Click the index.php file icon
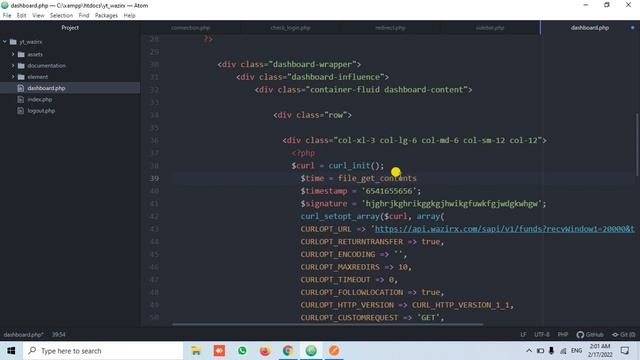Image resolution: width=640 pixels, height=360 pixels. (x=20, y=100)
